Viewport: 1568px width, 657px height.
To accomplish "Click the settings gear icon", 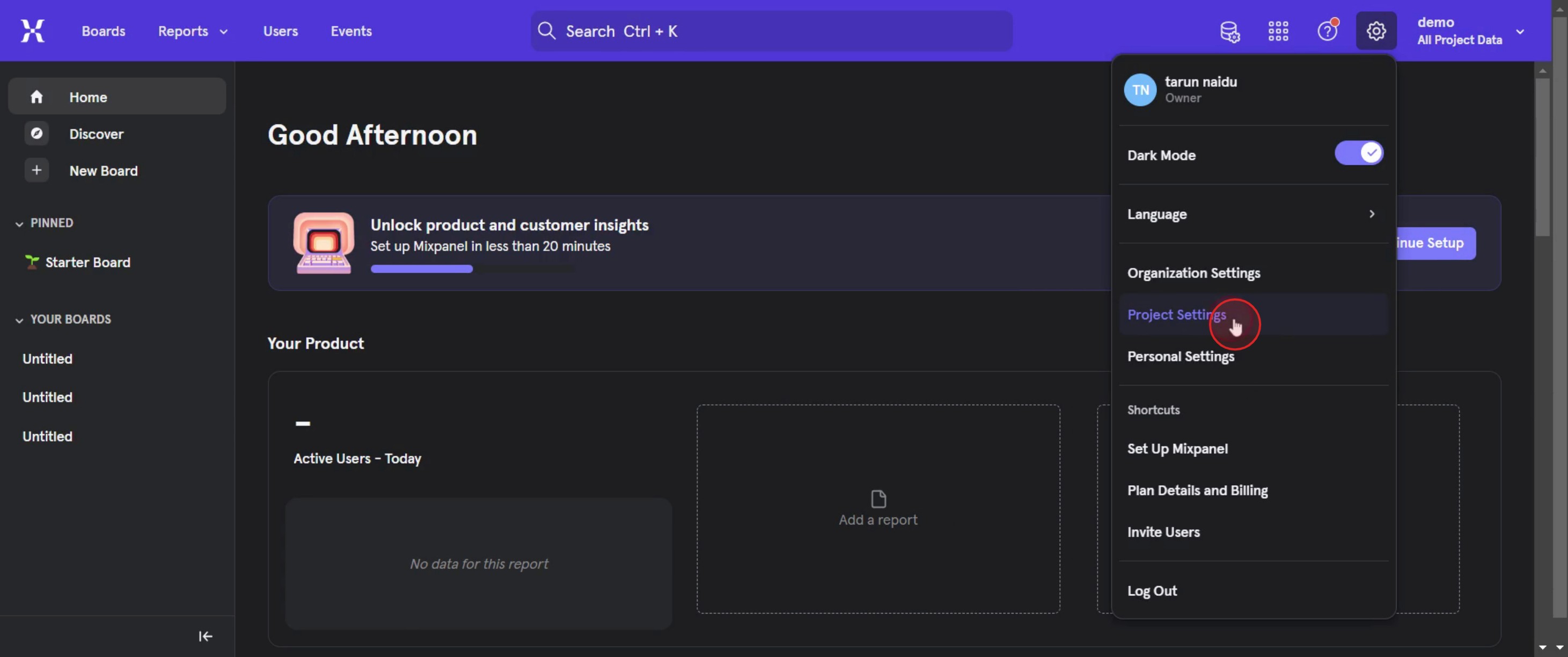I will 1376,31.
